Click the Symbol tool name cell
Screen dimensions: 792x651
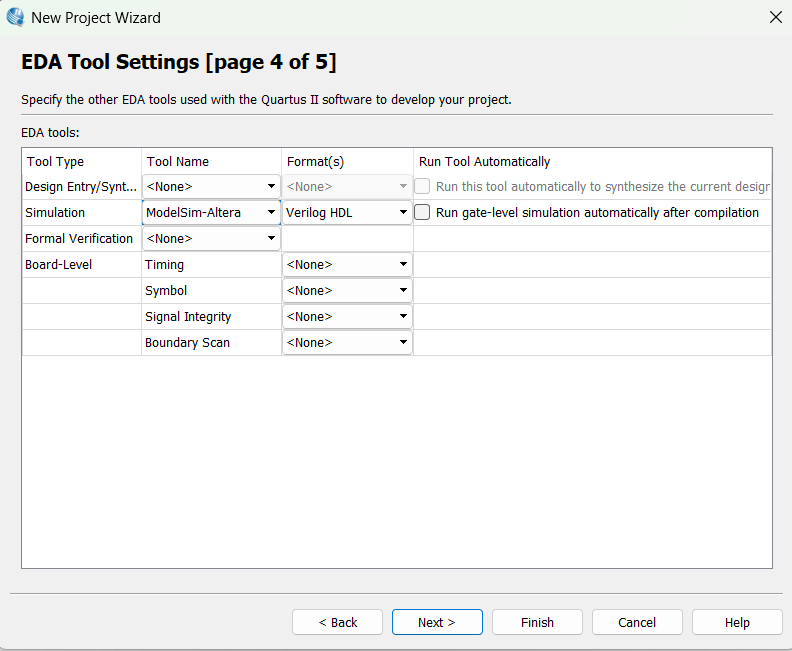(x=211, y=290)
